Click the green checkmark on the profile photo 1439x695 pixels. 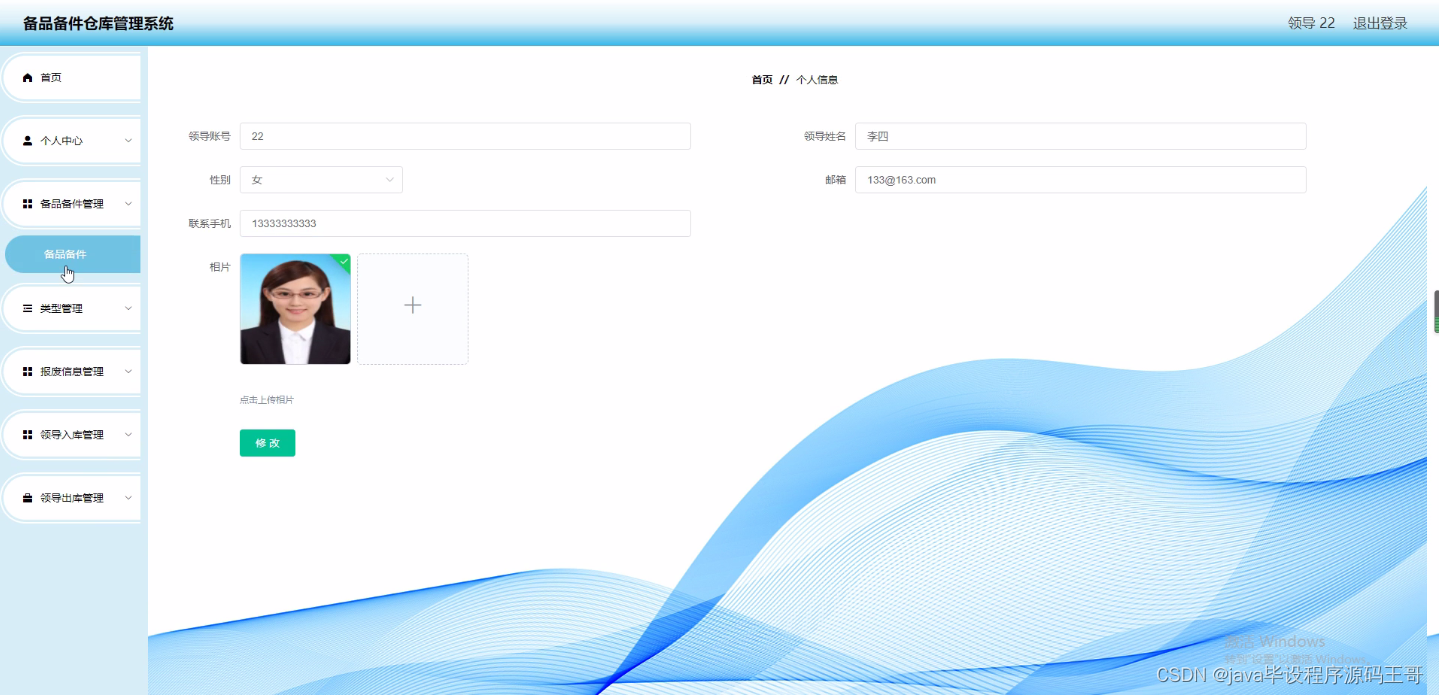click(x=343, y=260)
